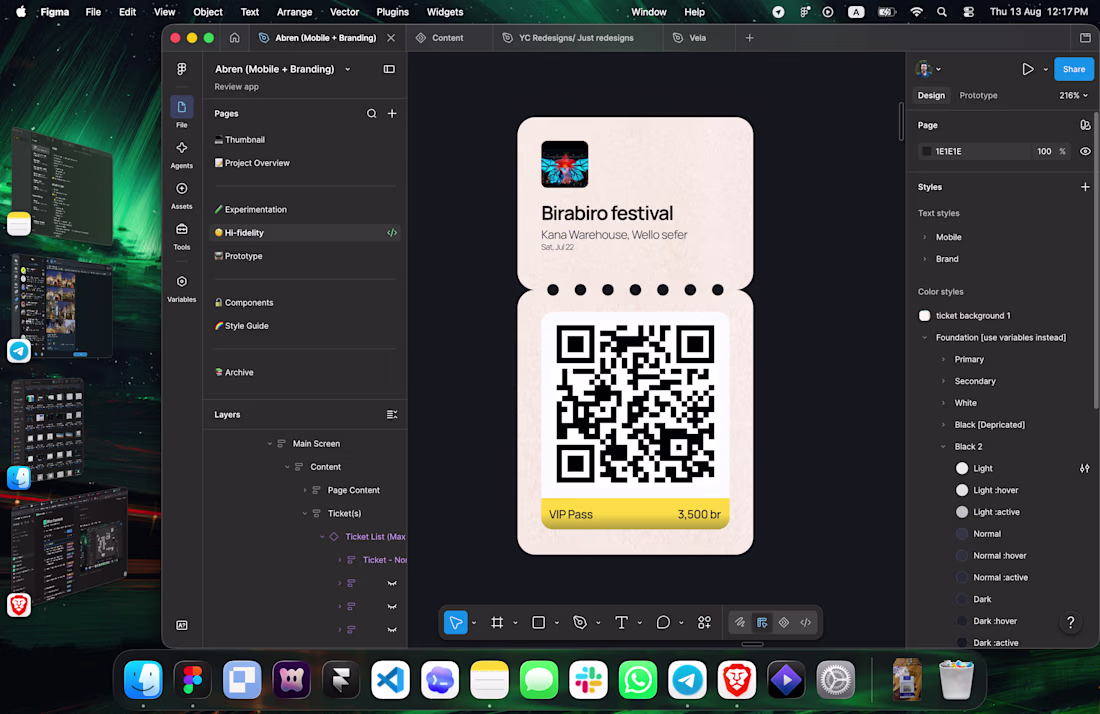The width and height of the screenshot is (1100, 714).
Task: Open the file name dropdown arrow
Action: [x=347, y=69]
